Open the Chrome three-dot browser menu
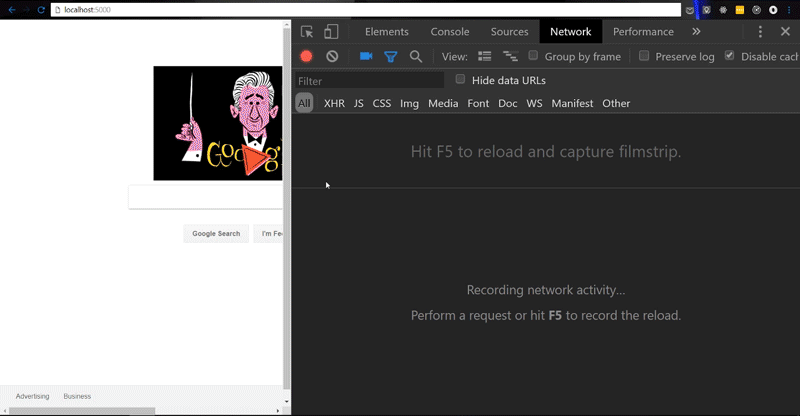Viewport: 800px width, 416px height. pyautogui.click(x=789, y=10)
